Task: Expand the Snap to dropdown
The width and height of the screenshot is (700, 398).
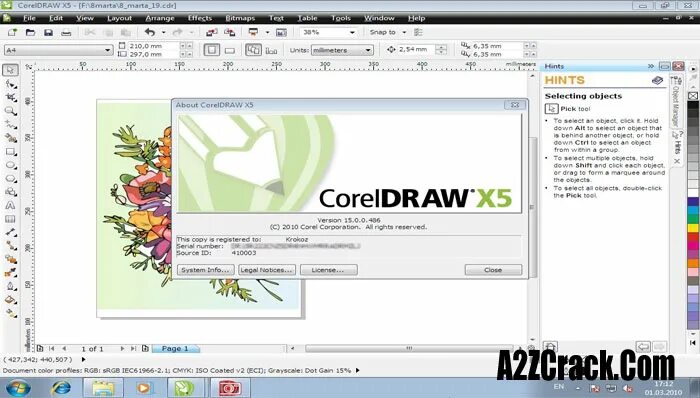Action: (x=404, y=33)
